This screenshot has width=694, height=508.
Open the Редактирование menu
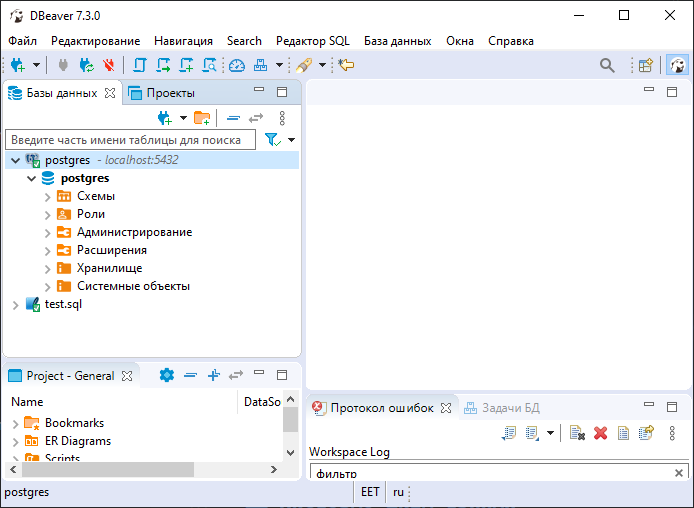tap(96, 41)
